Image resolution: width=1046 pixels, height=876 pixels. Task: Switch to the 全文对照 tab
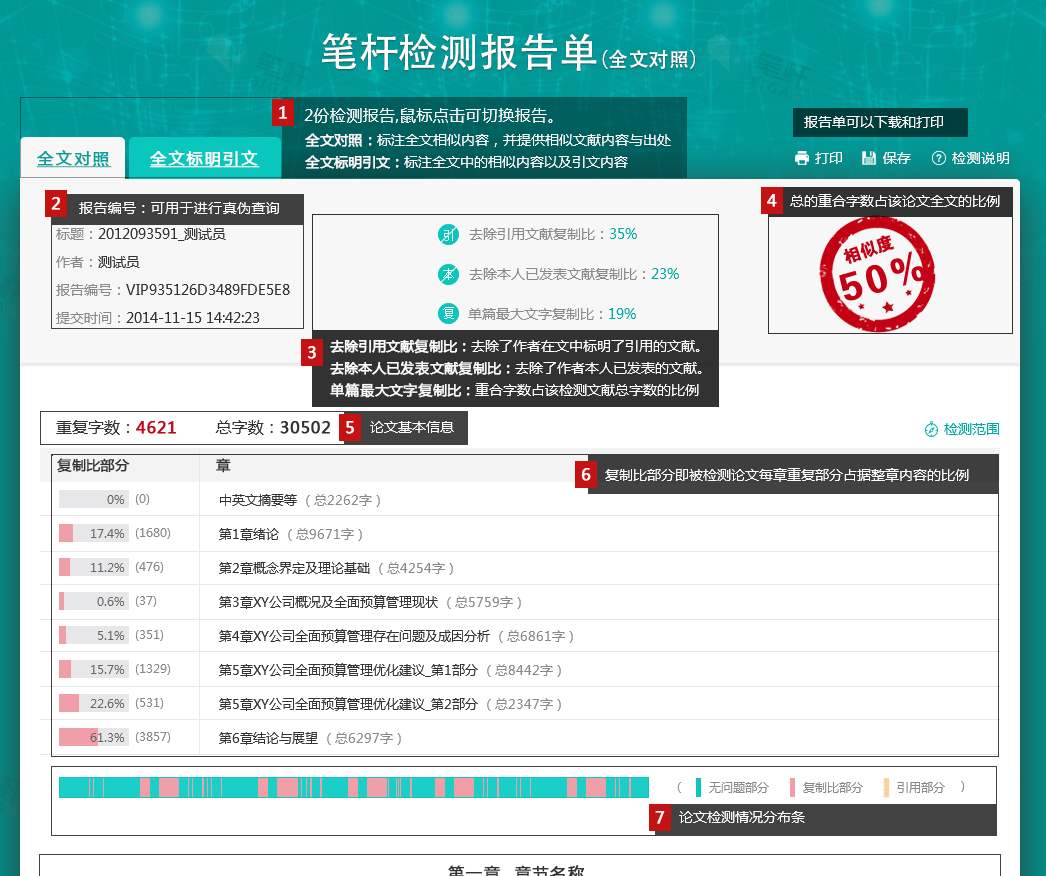click(73, 159)
